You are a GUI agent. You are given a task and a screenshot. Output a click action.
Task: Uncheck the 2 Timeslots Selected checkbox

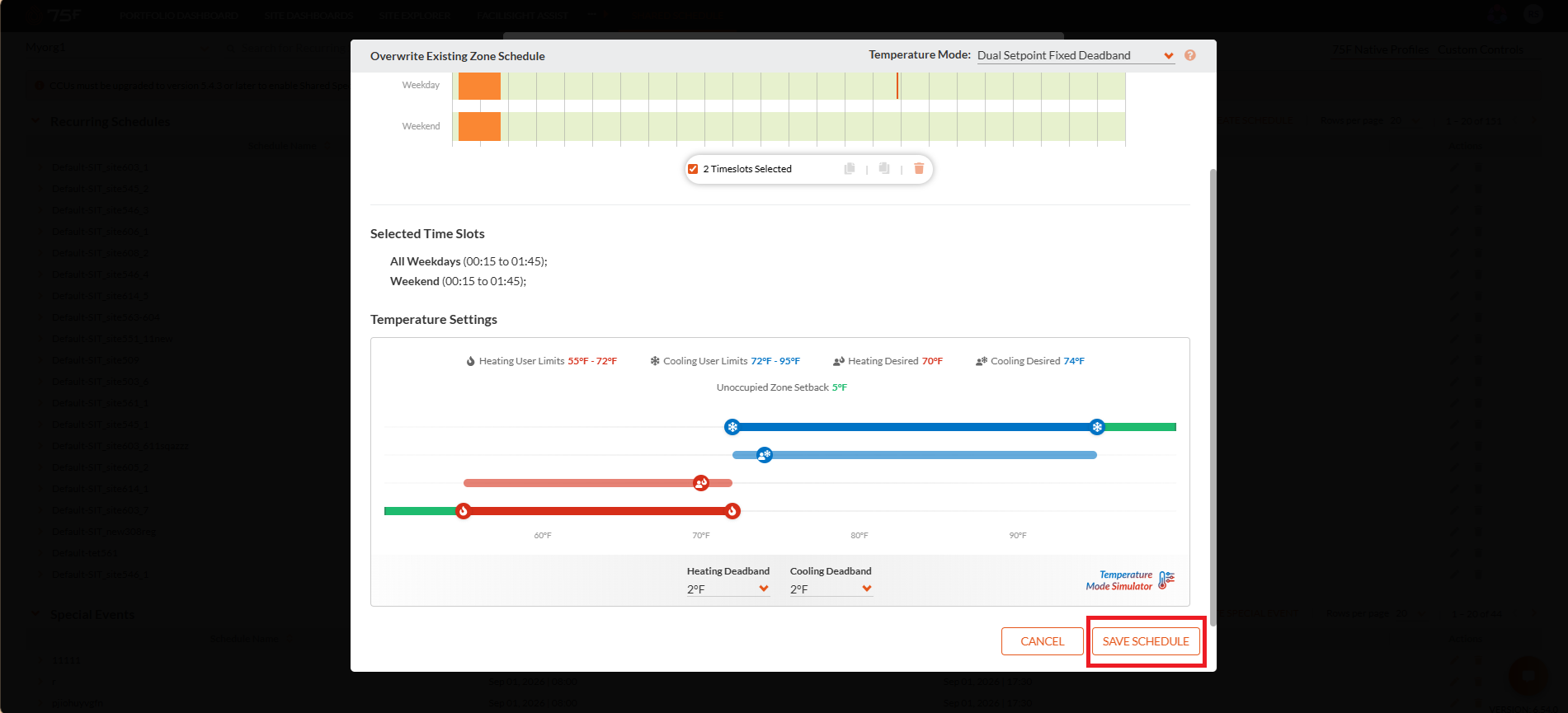coord(693,169)
